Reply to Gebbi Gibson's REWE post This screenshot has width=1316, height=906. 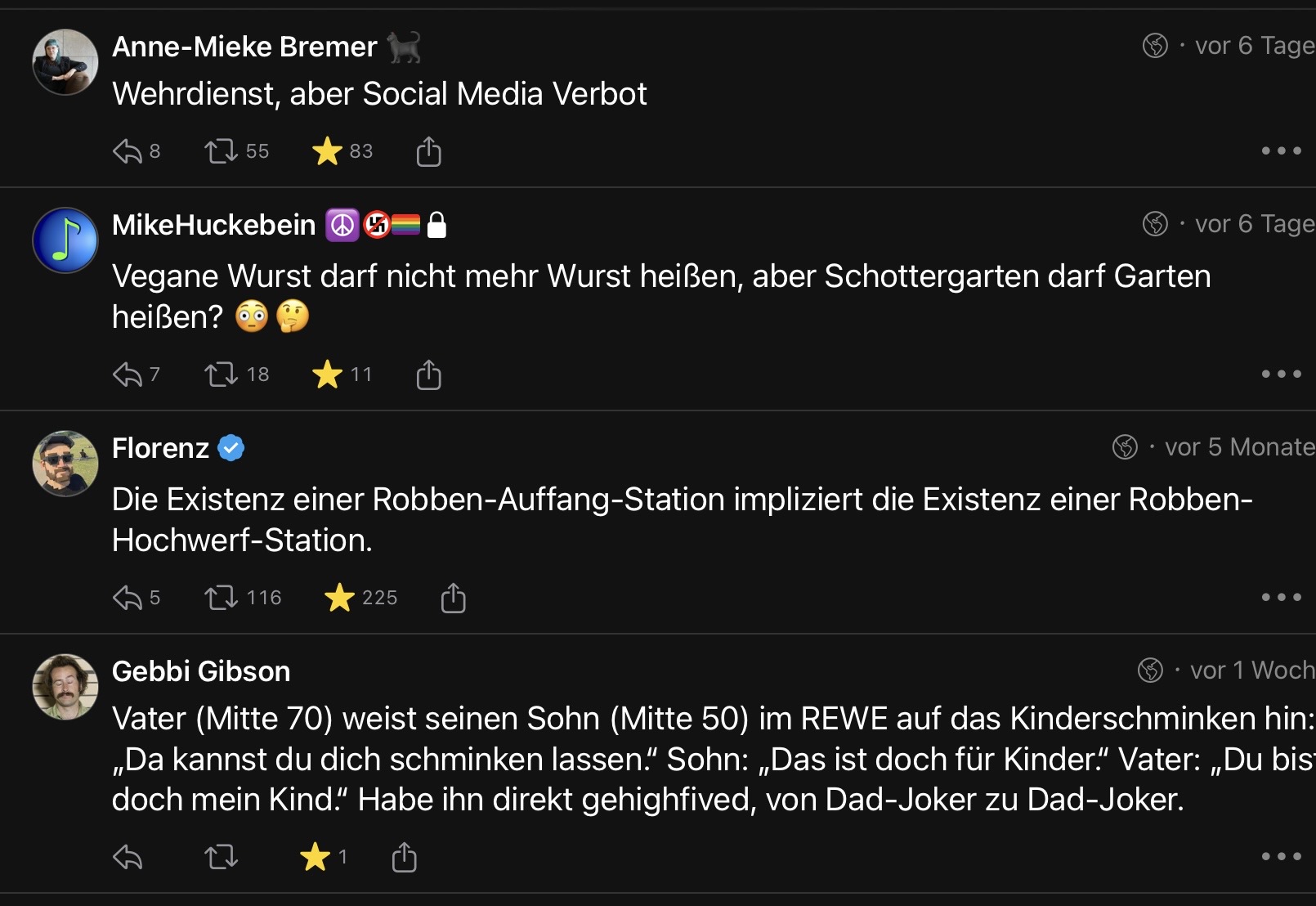(x=128, y=857)
